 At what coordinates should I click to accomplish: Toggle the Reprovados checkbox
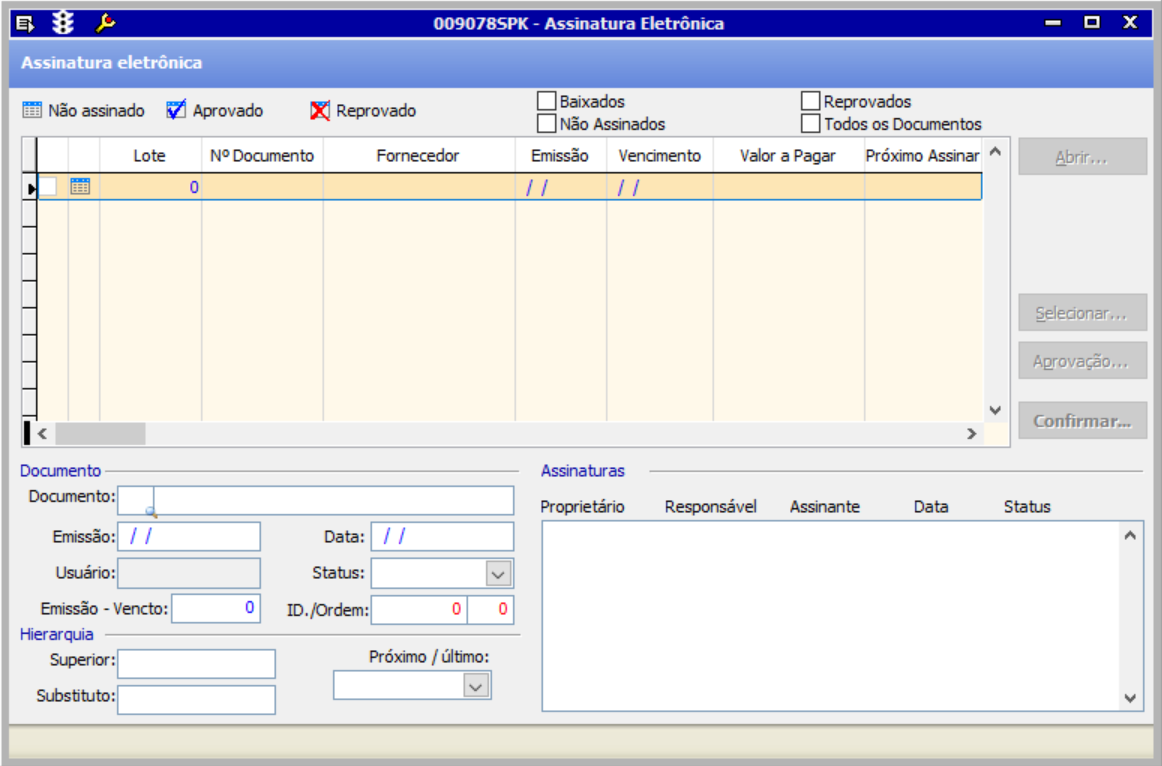pyautogui.click(x=810, y=101)
